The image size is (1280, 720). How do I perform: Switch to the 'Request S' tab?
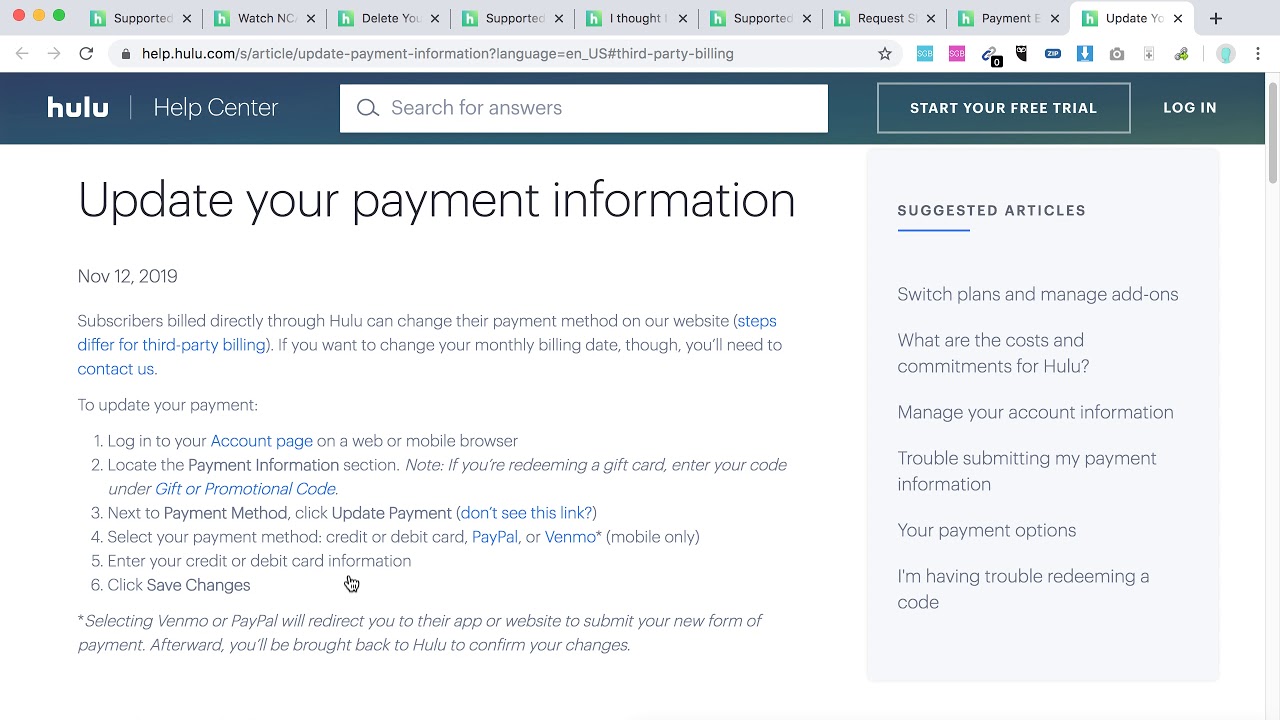coord(882,18)
